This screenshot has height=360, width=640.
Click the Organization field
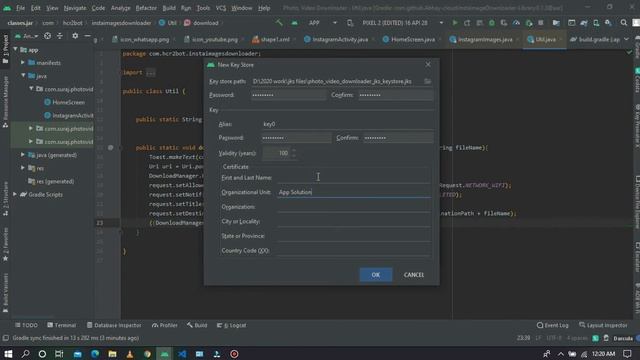pos(353,207)
